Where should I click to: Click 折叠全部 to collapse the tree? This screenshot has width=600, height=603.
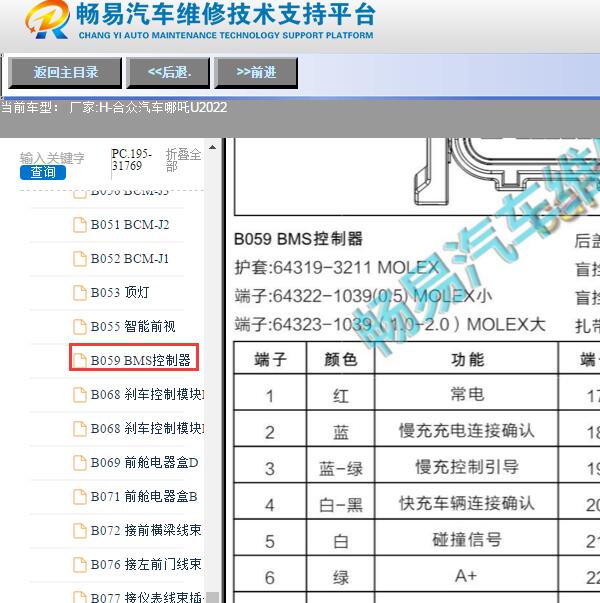[x=183, y=160]
